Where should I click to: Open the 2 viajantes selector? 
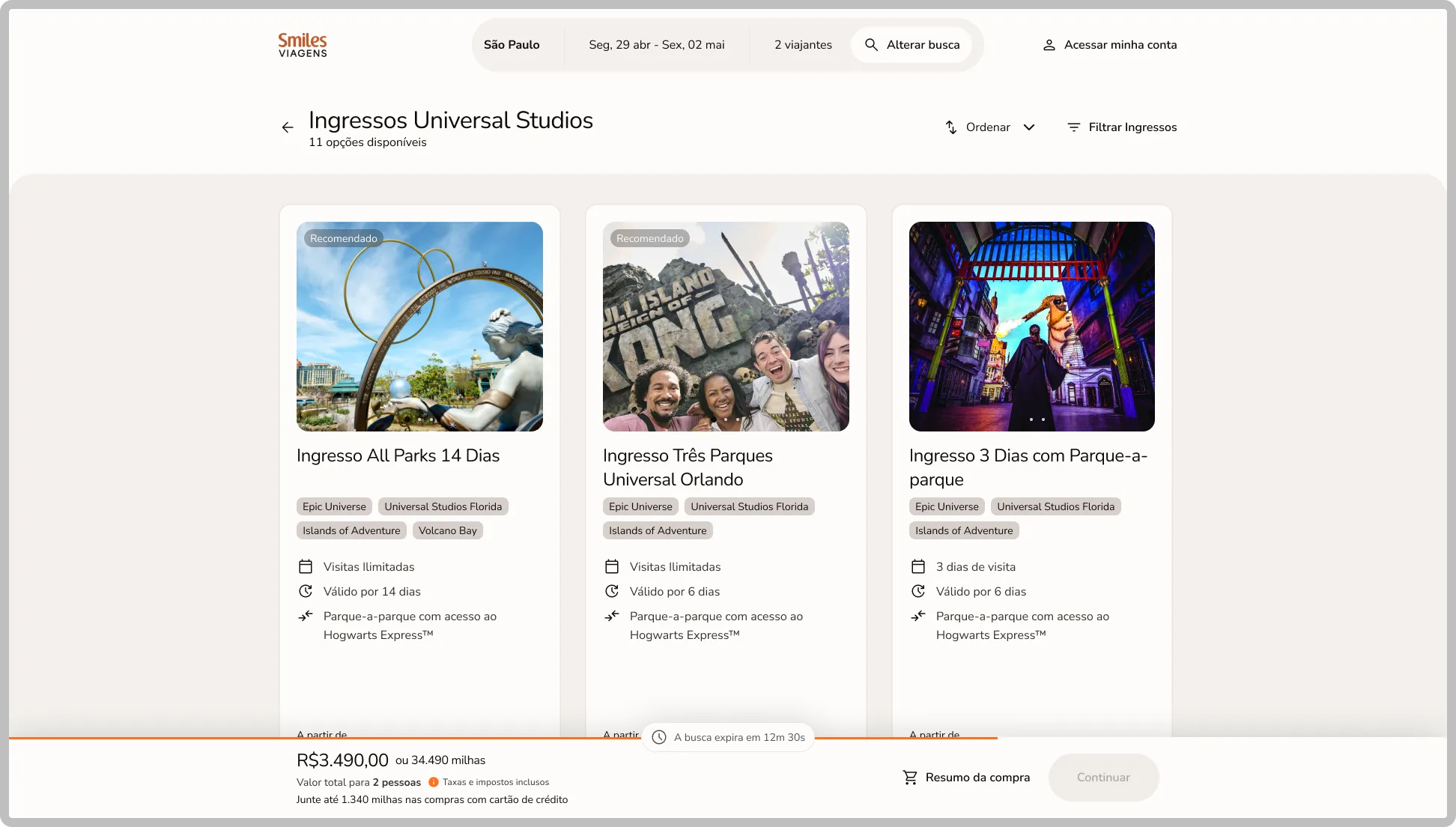[803, 45]
